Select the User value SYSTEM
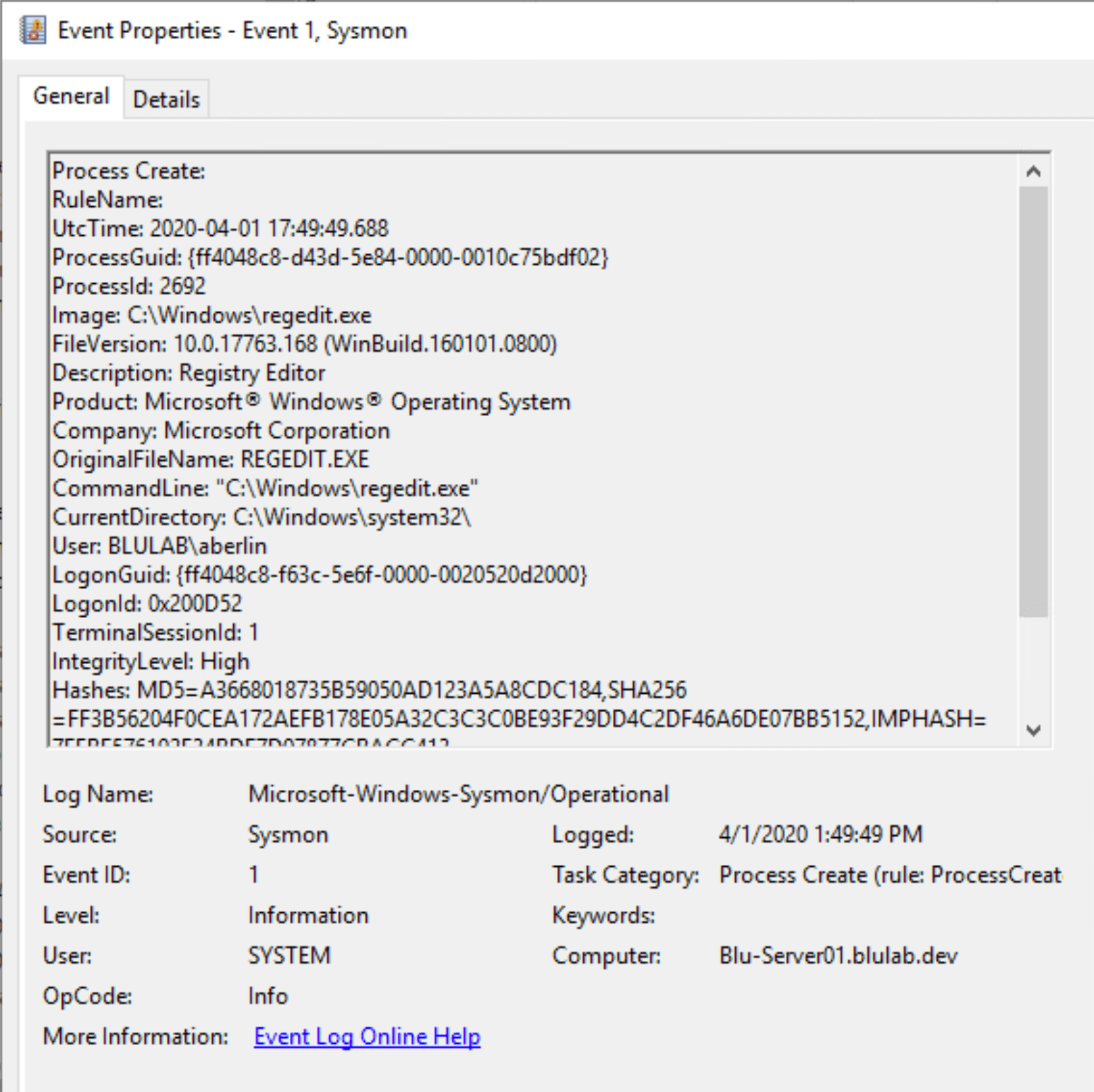 coord(289,956)
